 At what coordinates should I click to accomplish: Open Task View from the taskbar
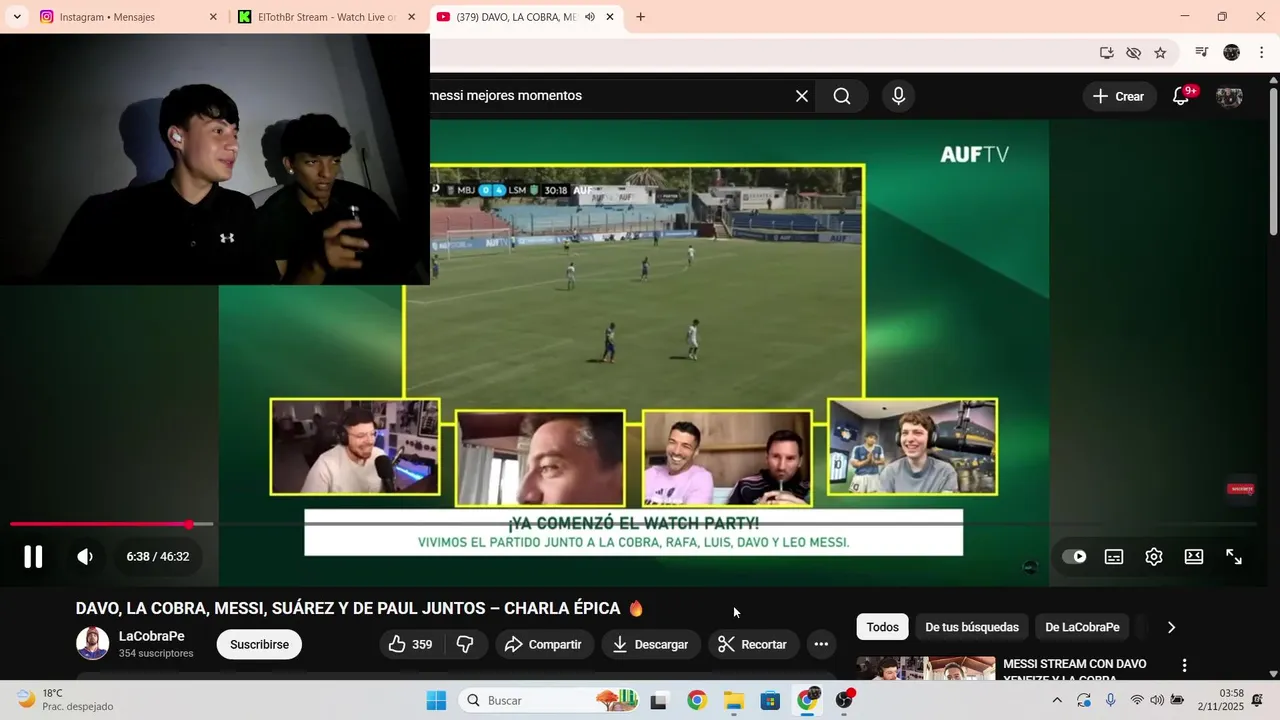(658, 700)
